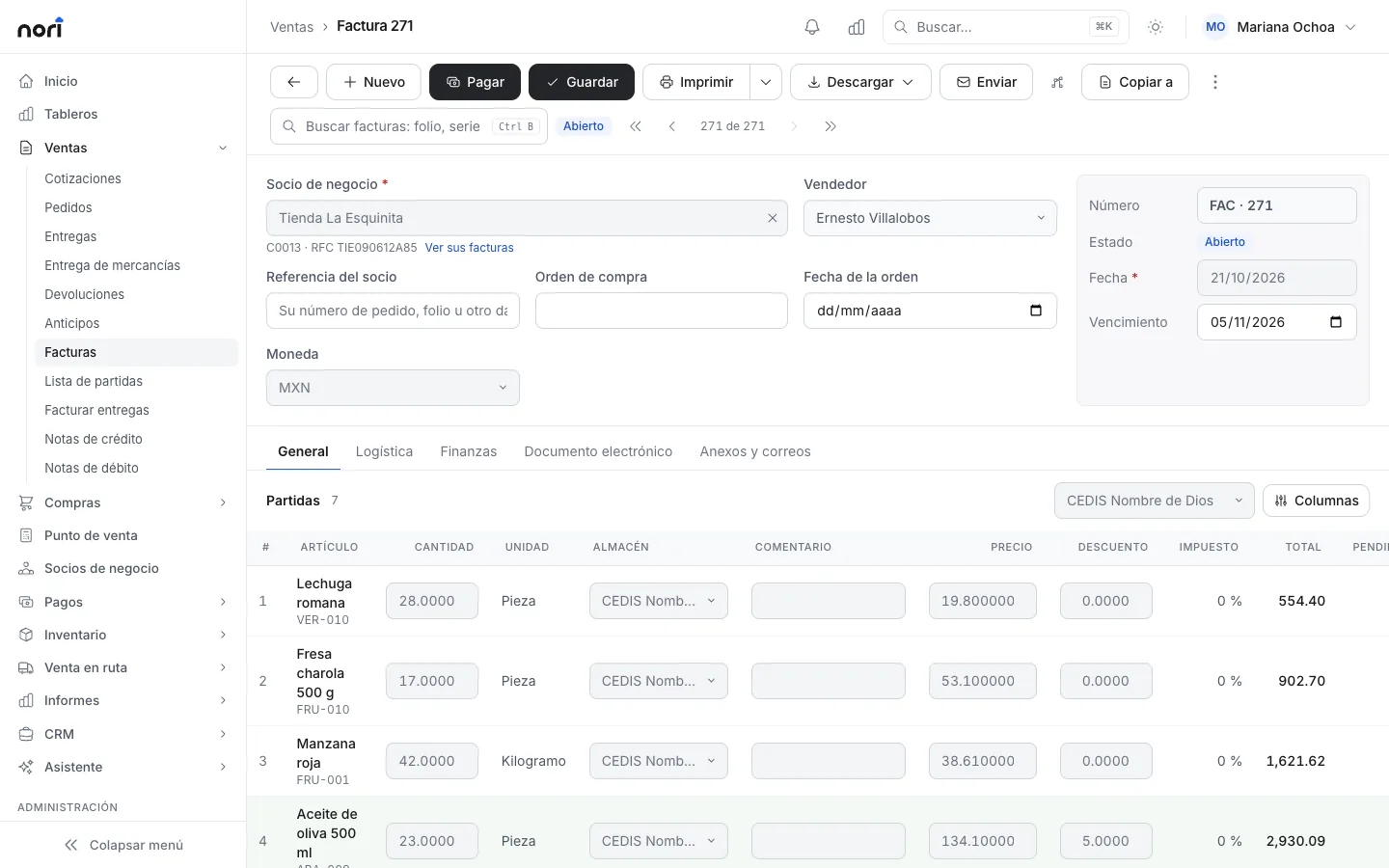Open the notifications bell

tap(812, 27)
